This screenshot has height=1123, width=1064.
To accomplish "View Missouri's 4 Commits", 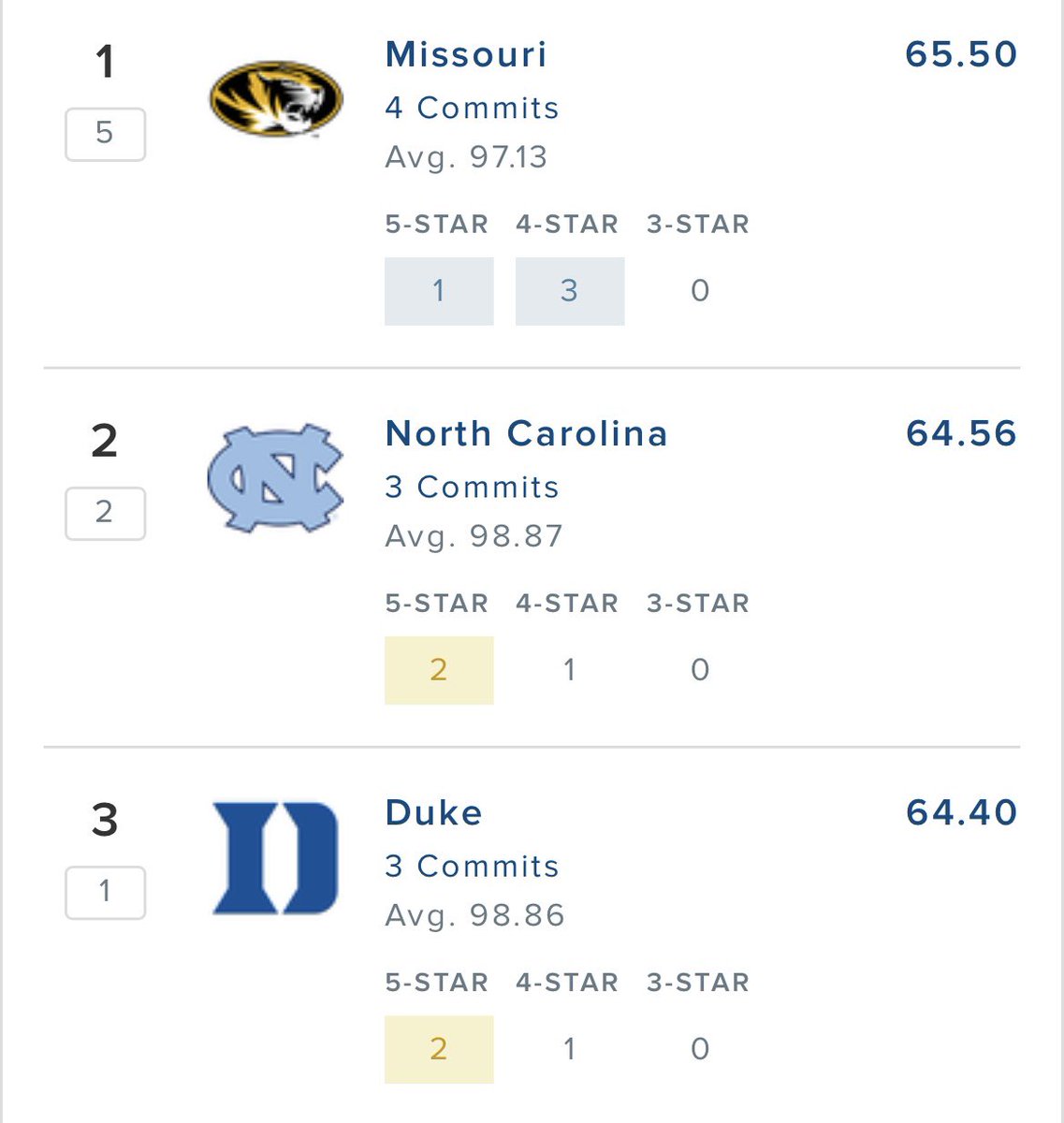I will [x=472, y=108].
